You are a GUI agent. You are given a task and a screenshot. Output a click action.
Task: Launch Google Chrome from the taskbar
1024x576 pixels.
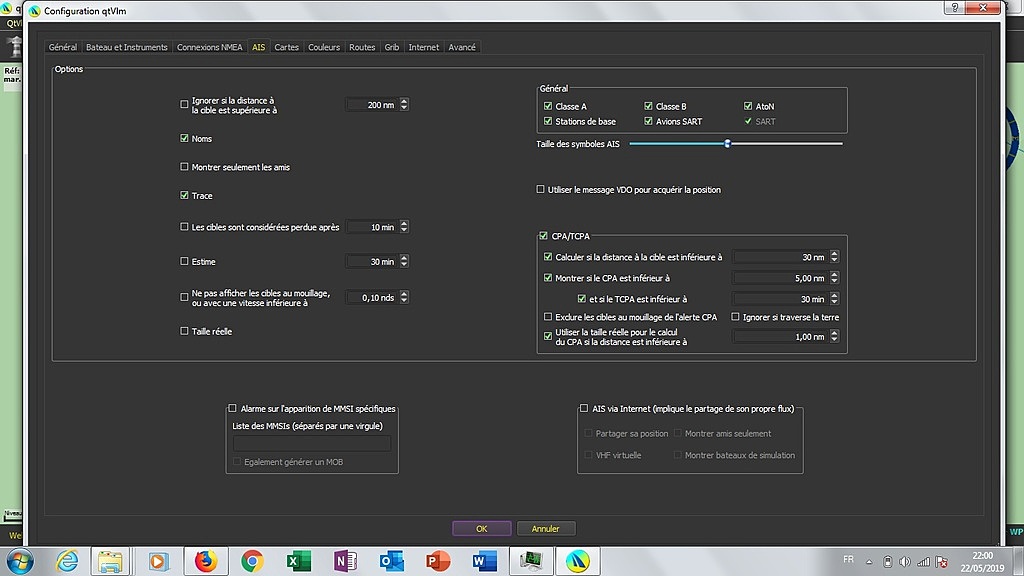coord(252,561)
